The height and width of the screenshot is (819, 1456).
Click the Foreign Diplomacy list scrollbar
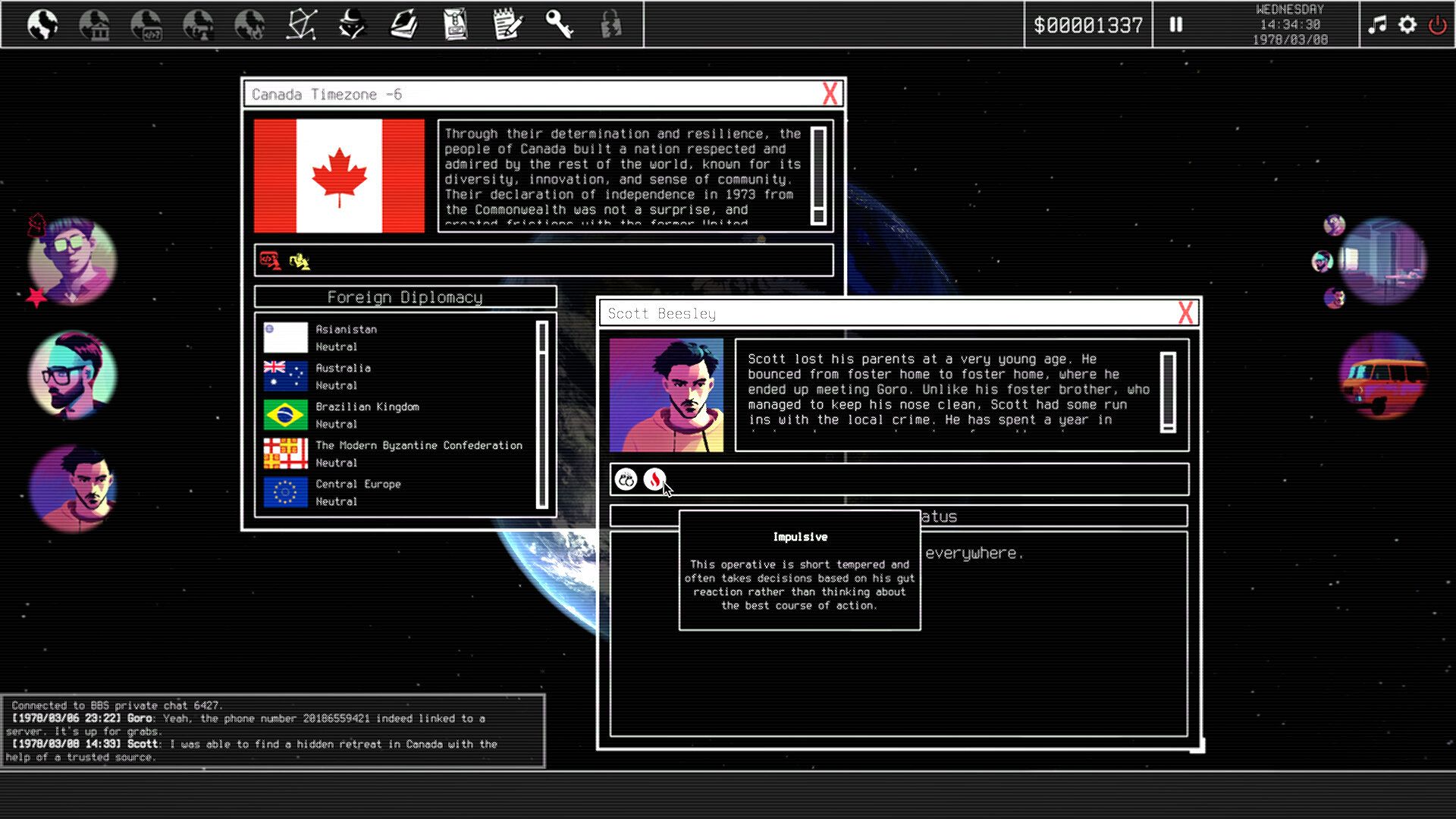[541, 415]
